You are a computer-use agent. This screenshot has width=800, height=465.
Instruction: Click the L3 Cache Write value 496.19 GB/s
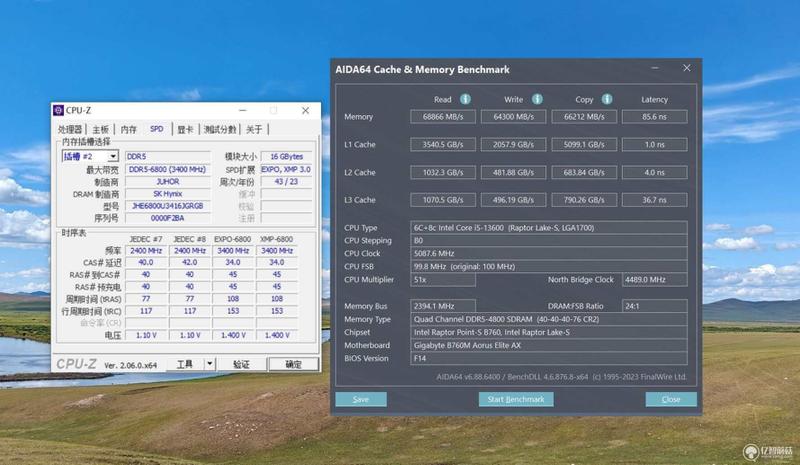coord(513,200)
